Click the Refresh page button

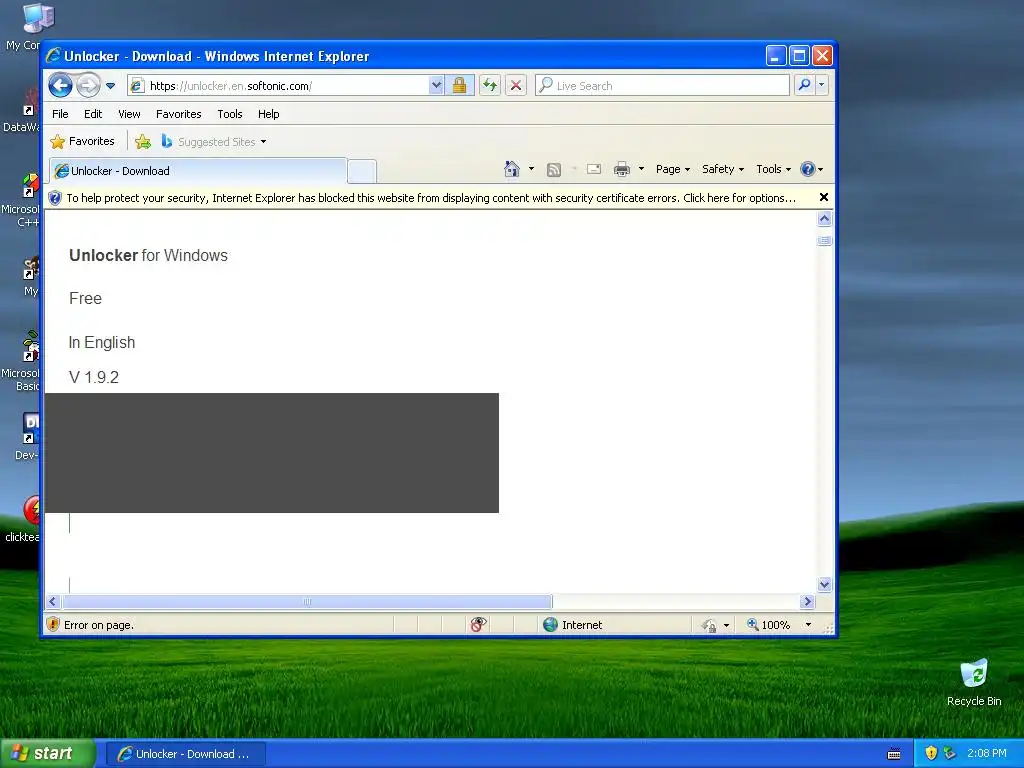click(x=490, y=86)
